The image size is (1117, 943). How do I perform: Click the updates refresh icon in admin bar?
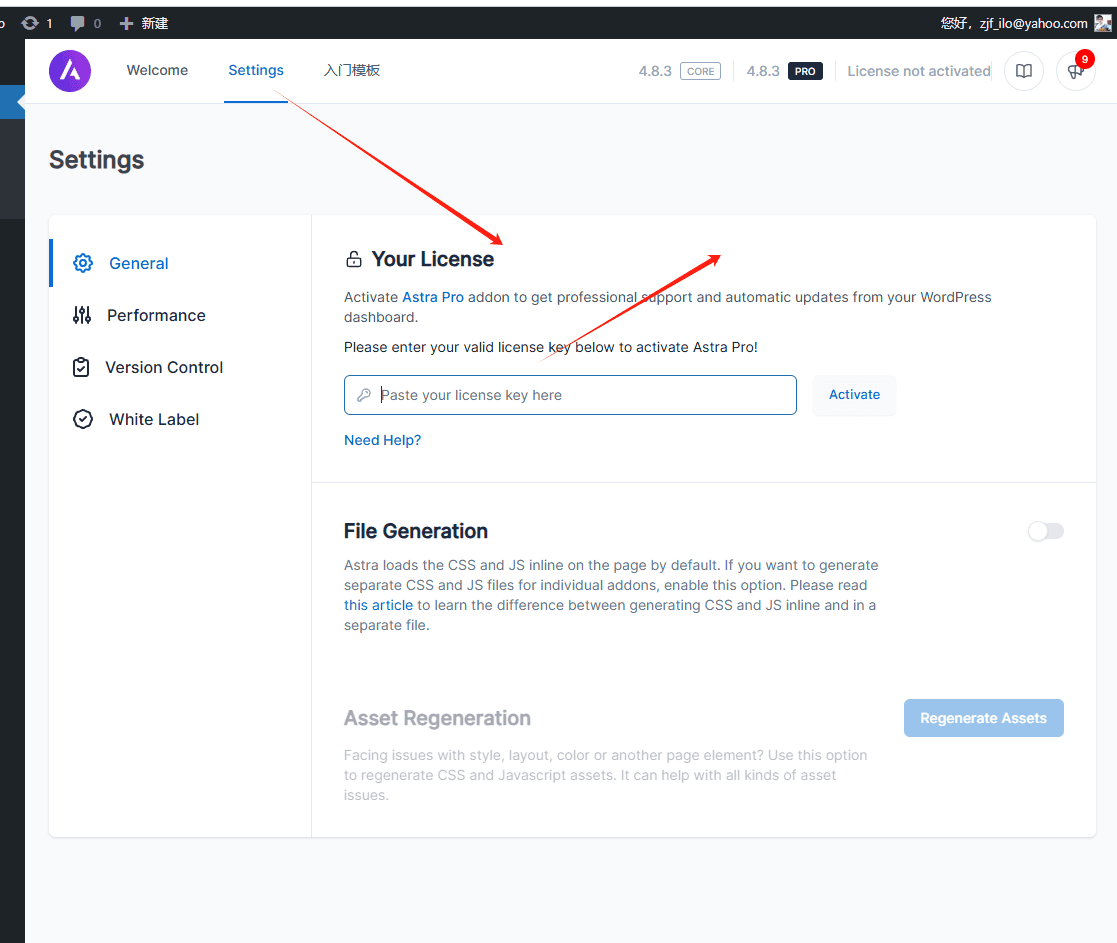point(30,23)
